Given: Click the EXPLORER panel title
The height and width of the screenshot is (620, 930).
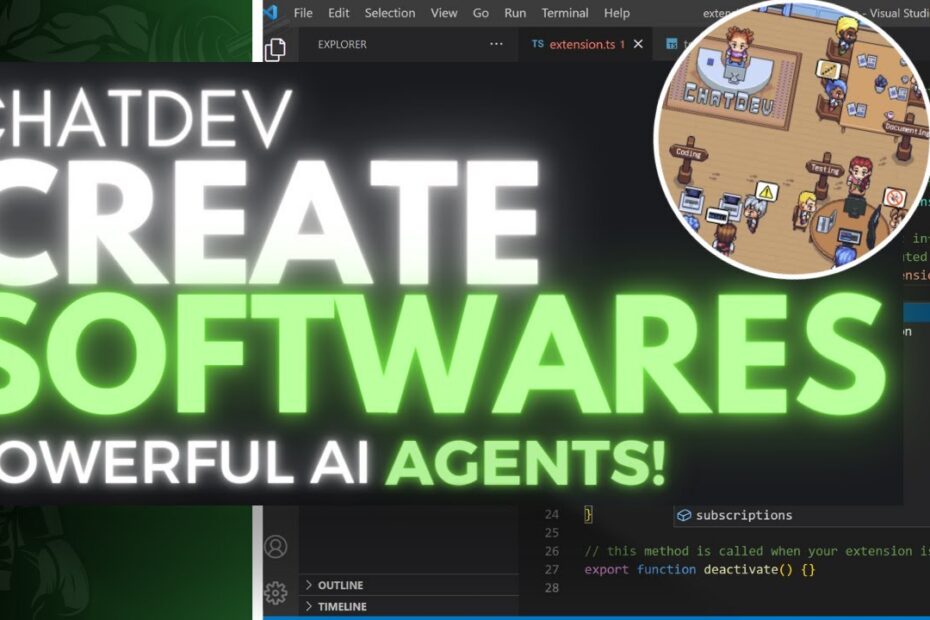Looking at the screenshot, I should [x=342, y=44].
